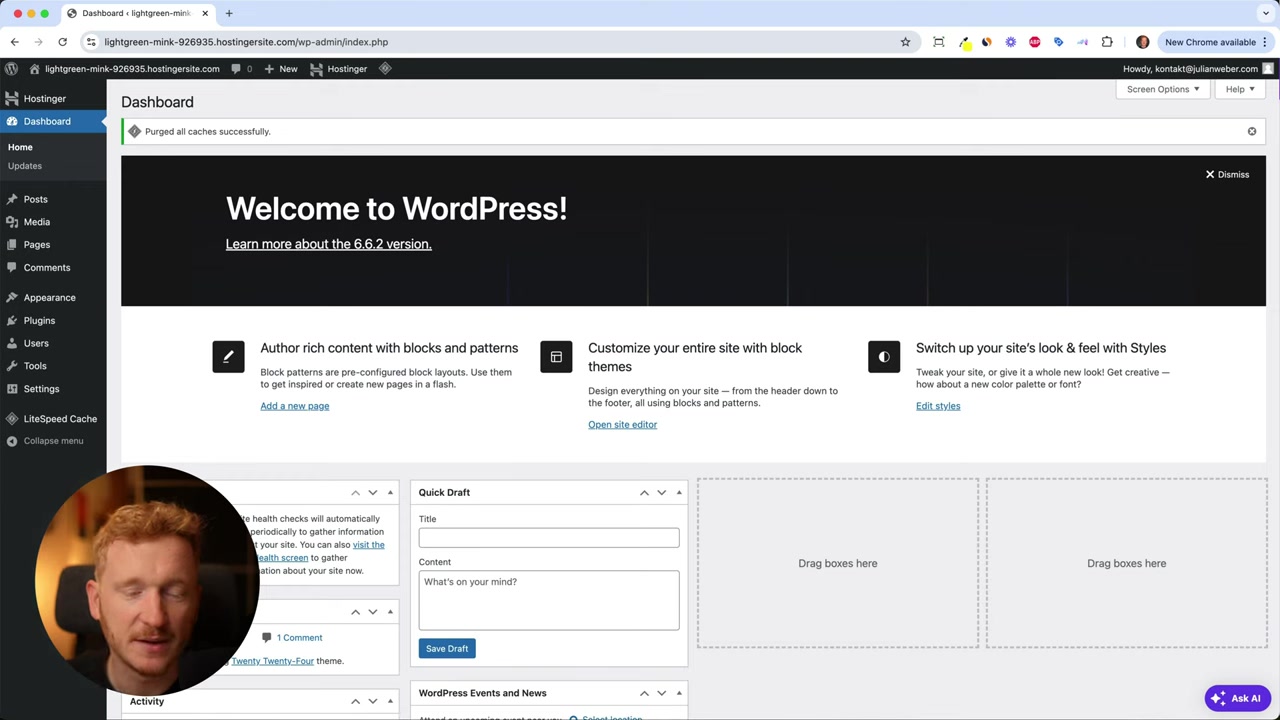Open the Posts menu
1280x720 pixels.
(53, 199)
